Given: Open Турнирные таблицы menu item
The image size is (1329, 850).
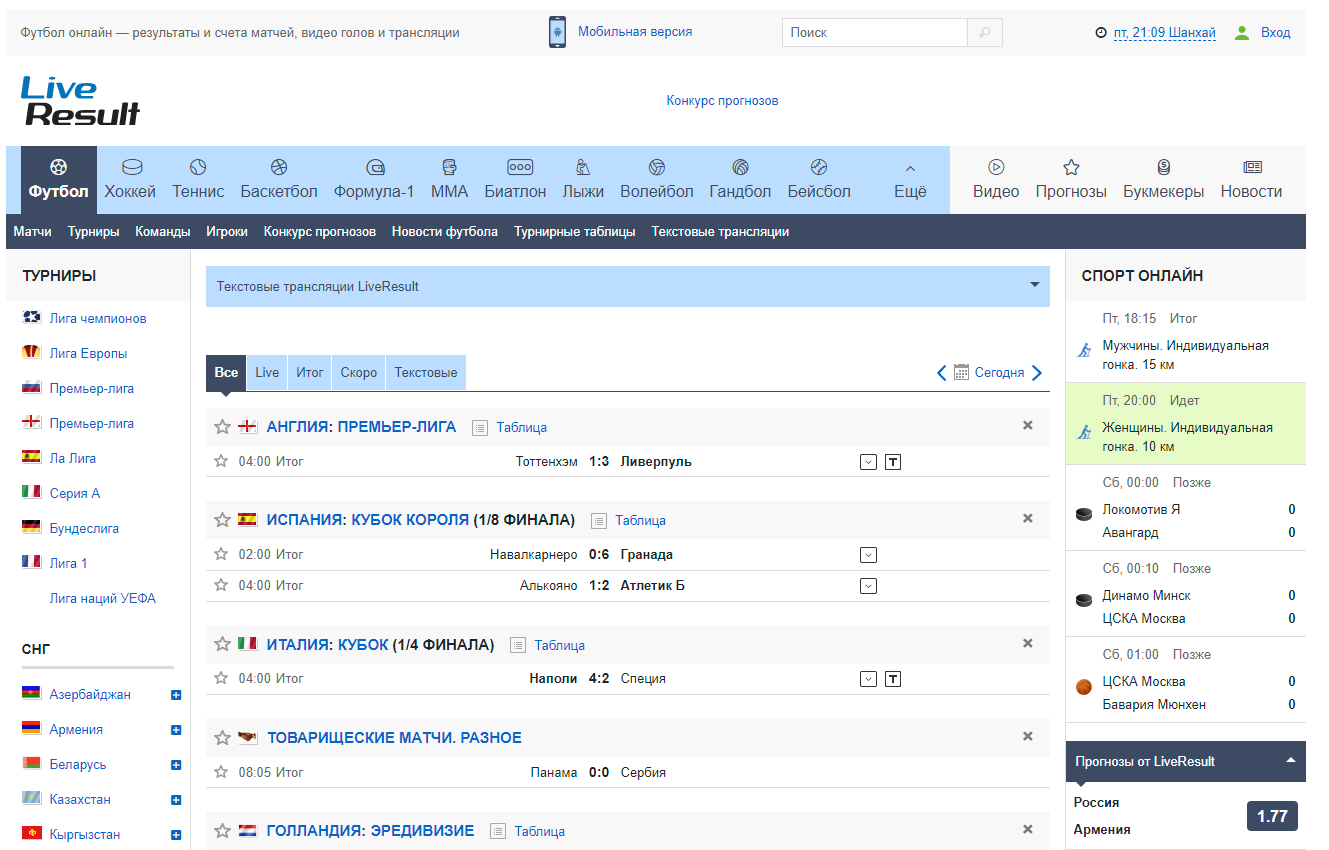Looking at the screenshot, I should pos(574,232).
